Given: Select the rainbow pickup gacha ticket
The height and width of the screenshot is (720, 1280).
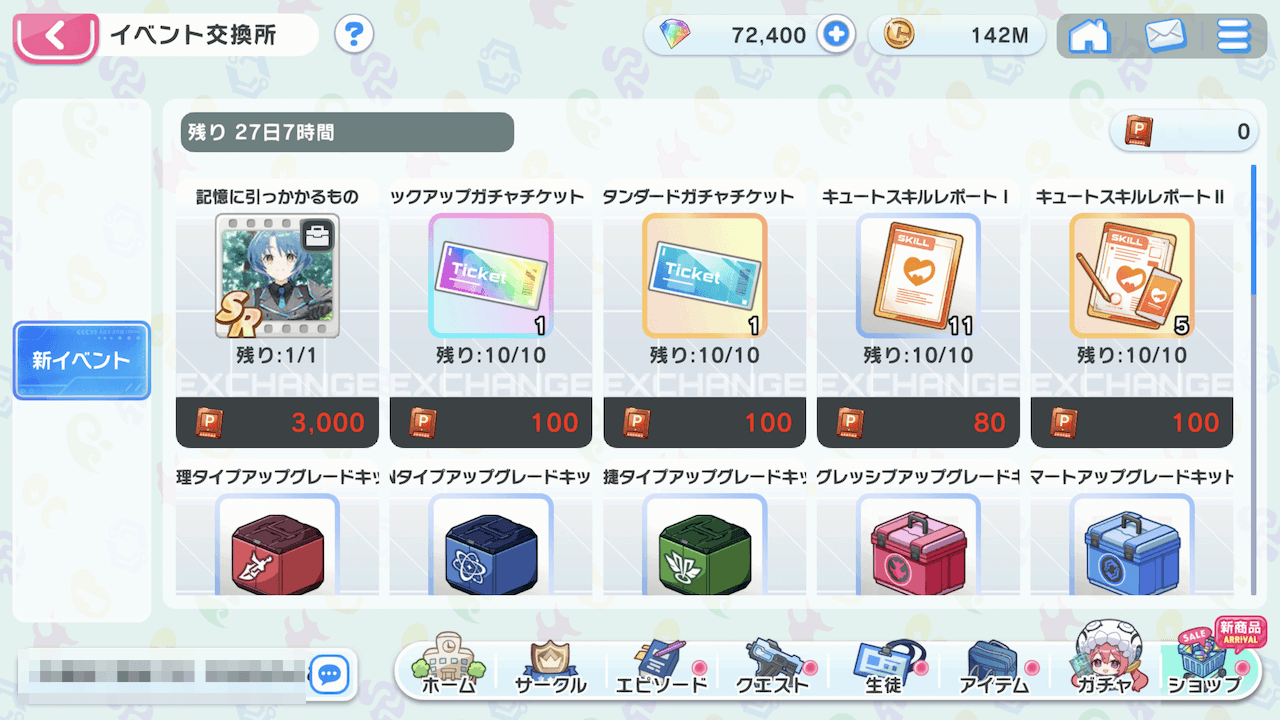Looking at the screenshot, I should [x=491, y=275].
